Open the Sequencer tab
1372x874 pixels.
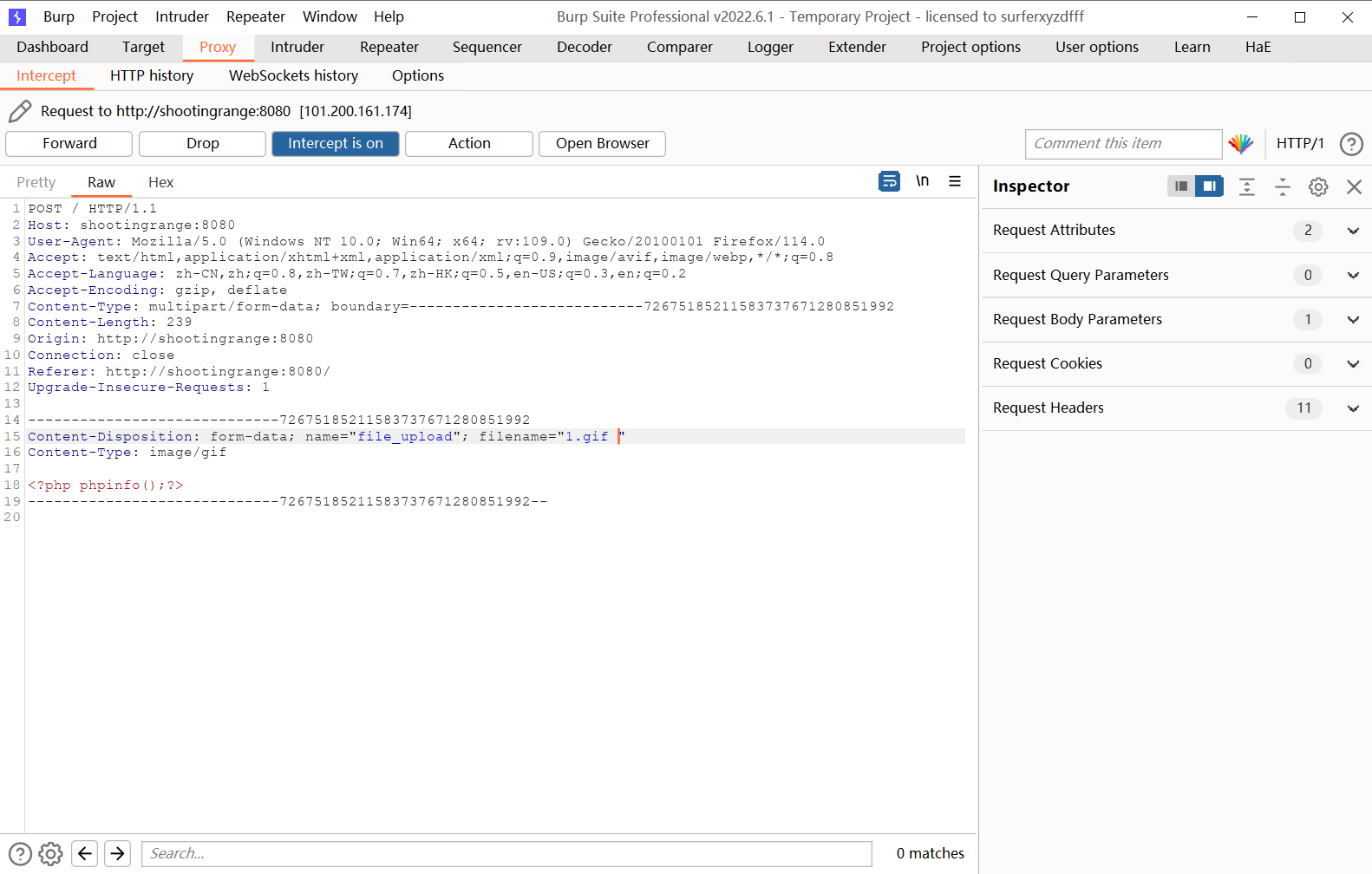coord(487,47)
